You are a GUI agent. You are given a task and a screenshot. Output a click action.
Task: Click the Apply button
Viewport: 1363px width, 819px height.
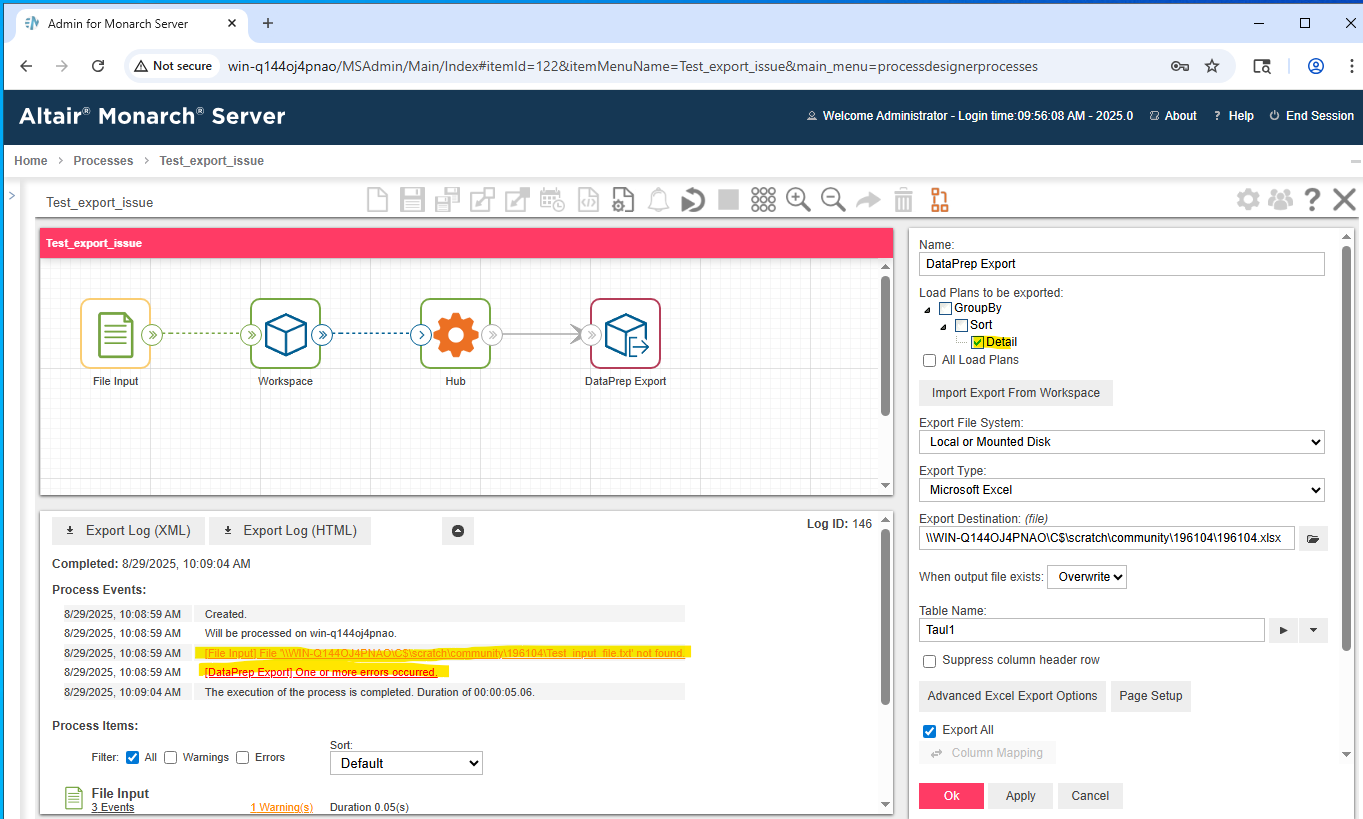coord(1020,796)
